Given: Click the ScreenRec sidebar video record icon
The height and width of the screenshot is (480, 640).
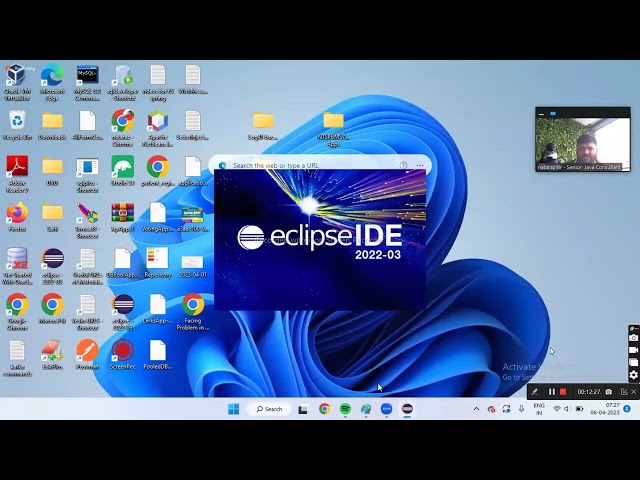Looking at the screenshot, I should pos(633,350).
